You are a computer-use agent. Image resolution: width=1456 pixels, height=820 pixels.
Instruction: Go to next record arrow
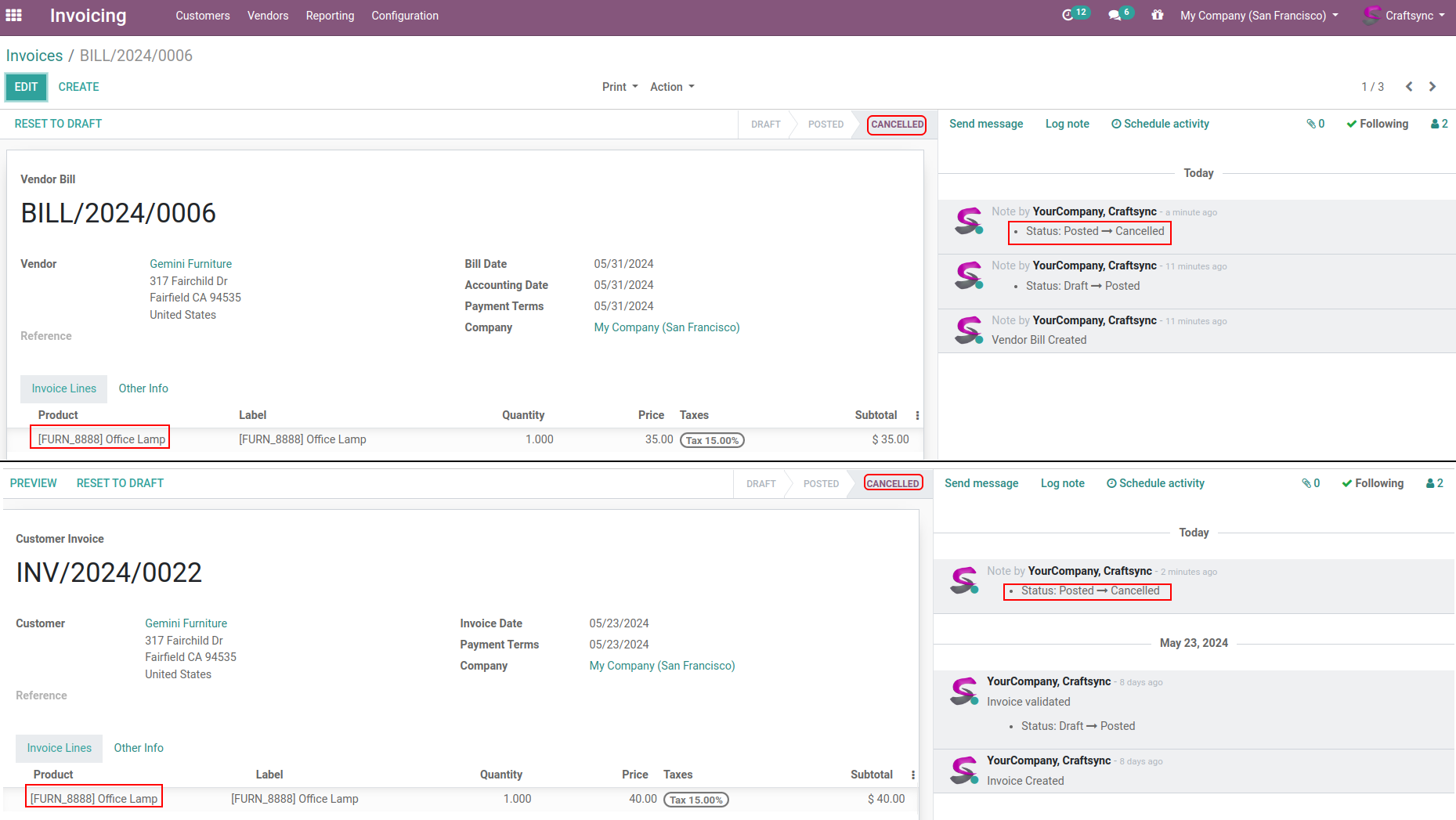click(1433, 87)
